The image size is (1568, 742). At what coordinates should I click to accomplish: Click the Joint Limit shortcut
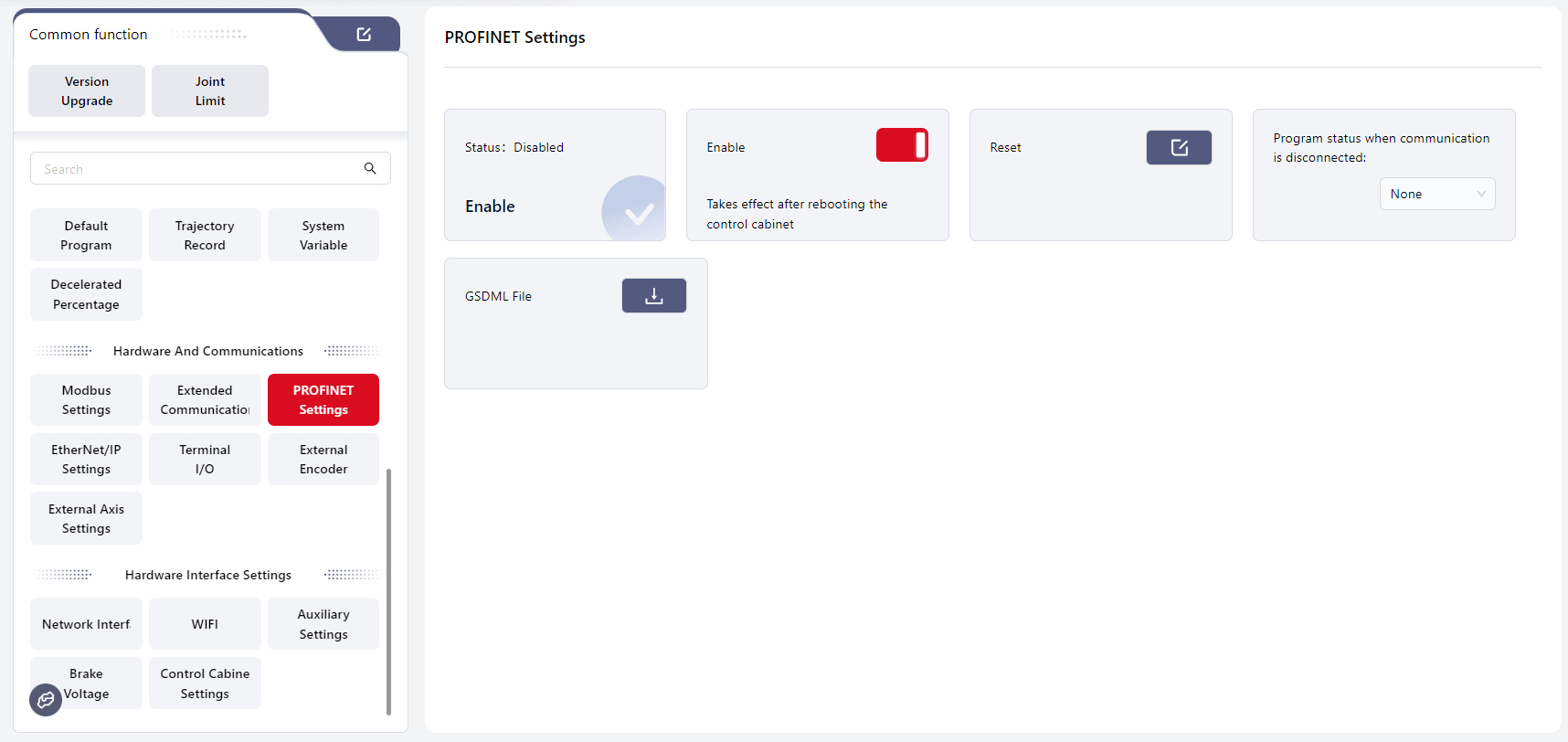tap(210, 91)
